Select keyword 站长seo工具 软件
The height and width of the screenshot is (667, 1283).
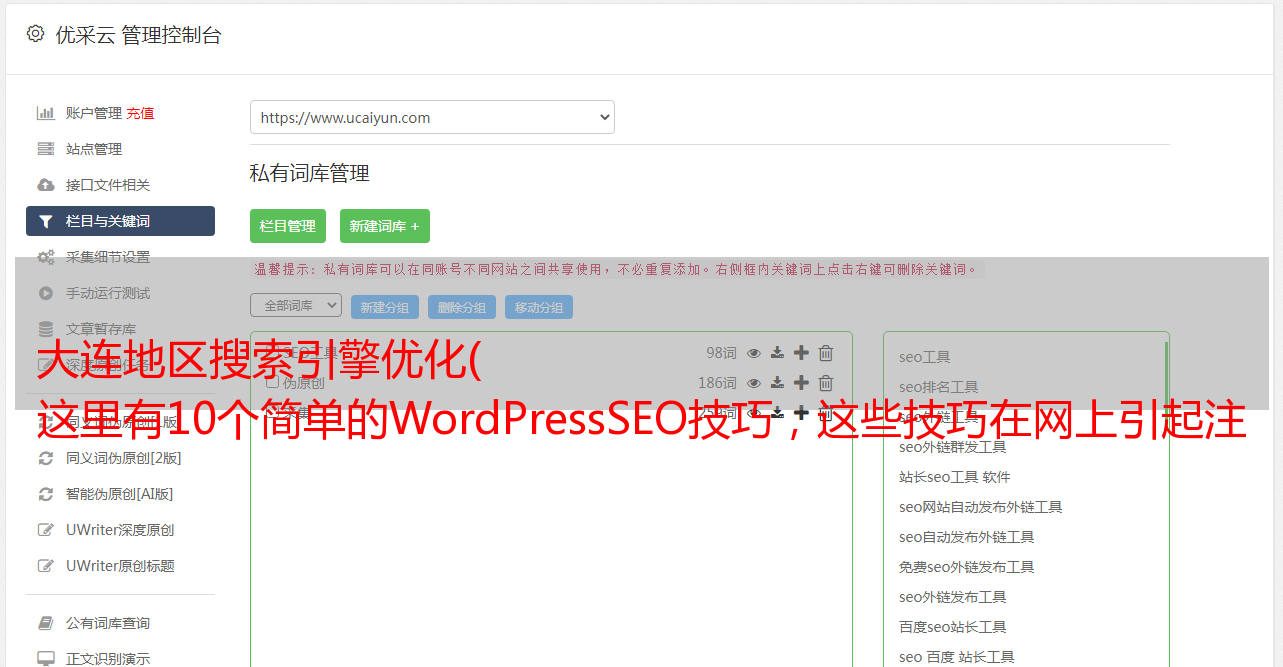[955, 477]
